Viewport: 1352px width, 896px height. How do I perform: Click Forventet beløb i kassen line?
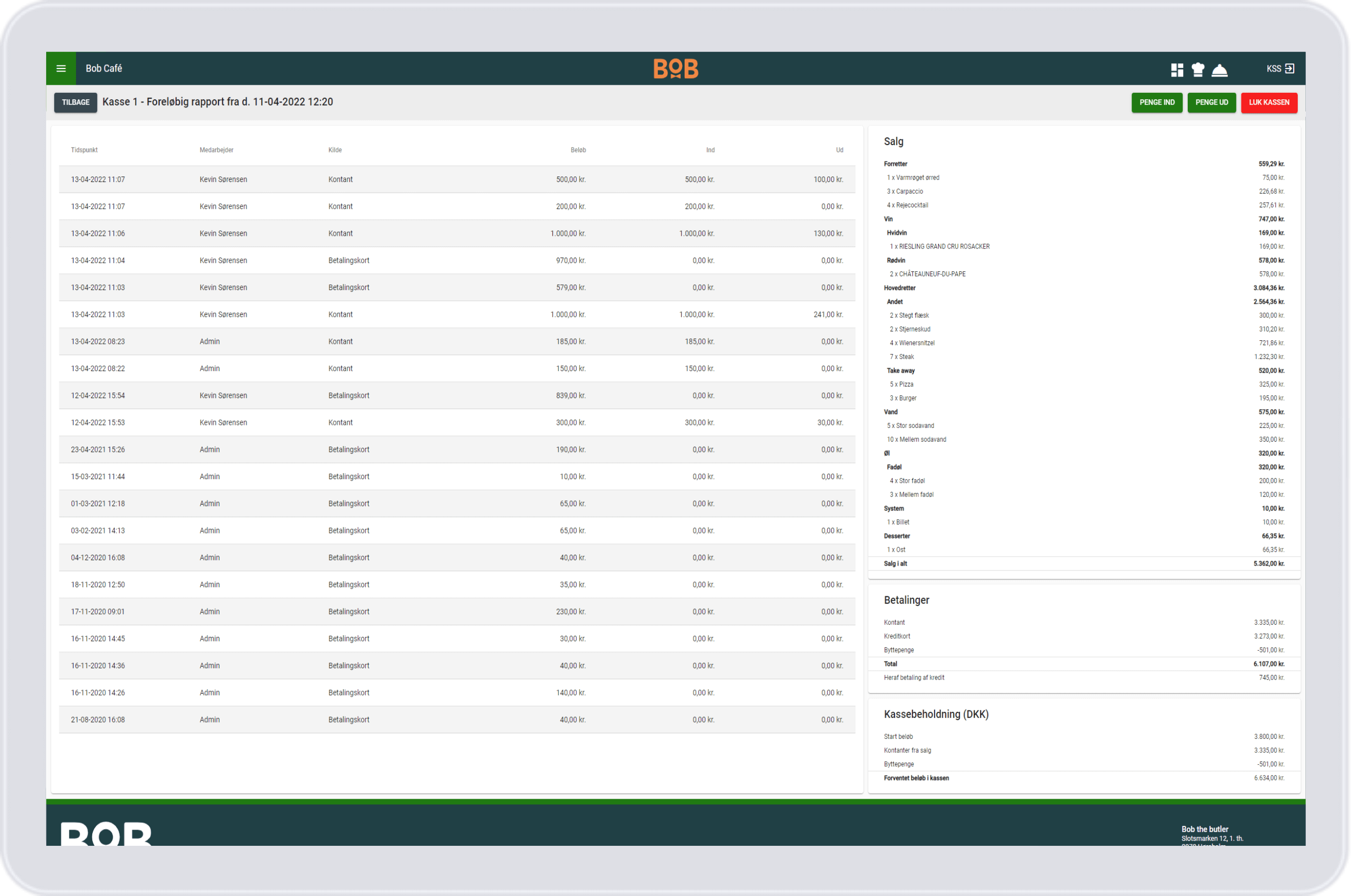coord(1085,778)
